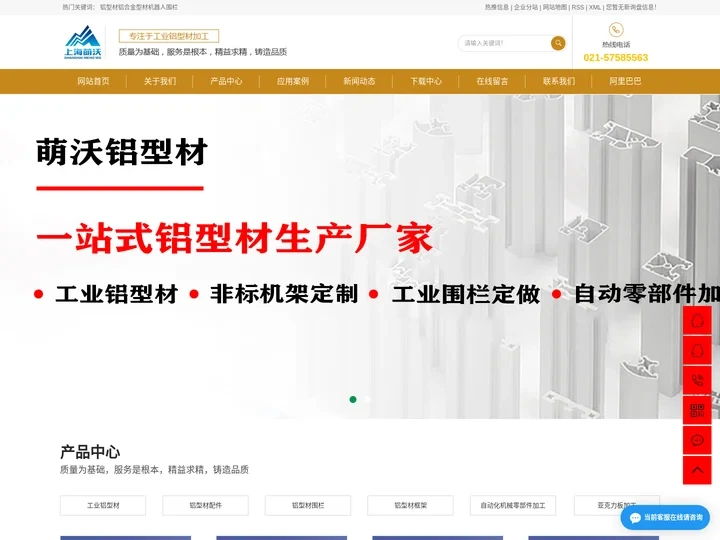The height and width of the screenshot is (540, 720).
Task: Click the 您暂无新询盘信息 link
Action: (x=631, y=7)
